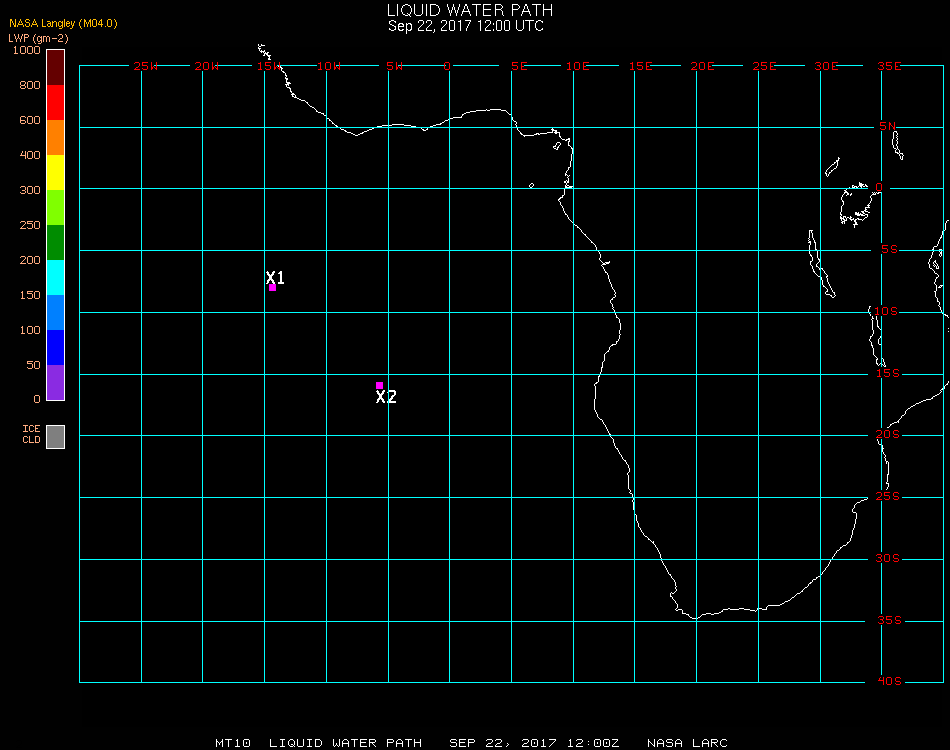The height and width of the screenshot is (750, 950).
Task: Click the MT10 footer label
Action: 233,743
